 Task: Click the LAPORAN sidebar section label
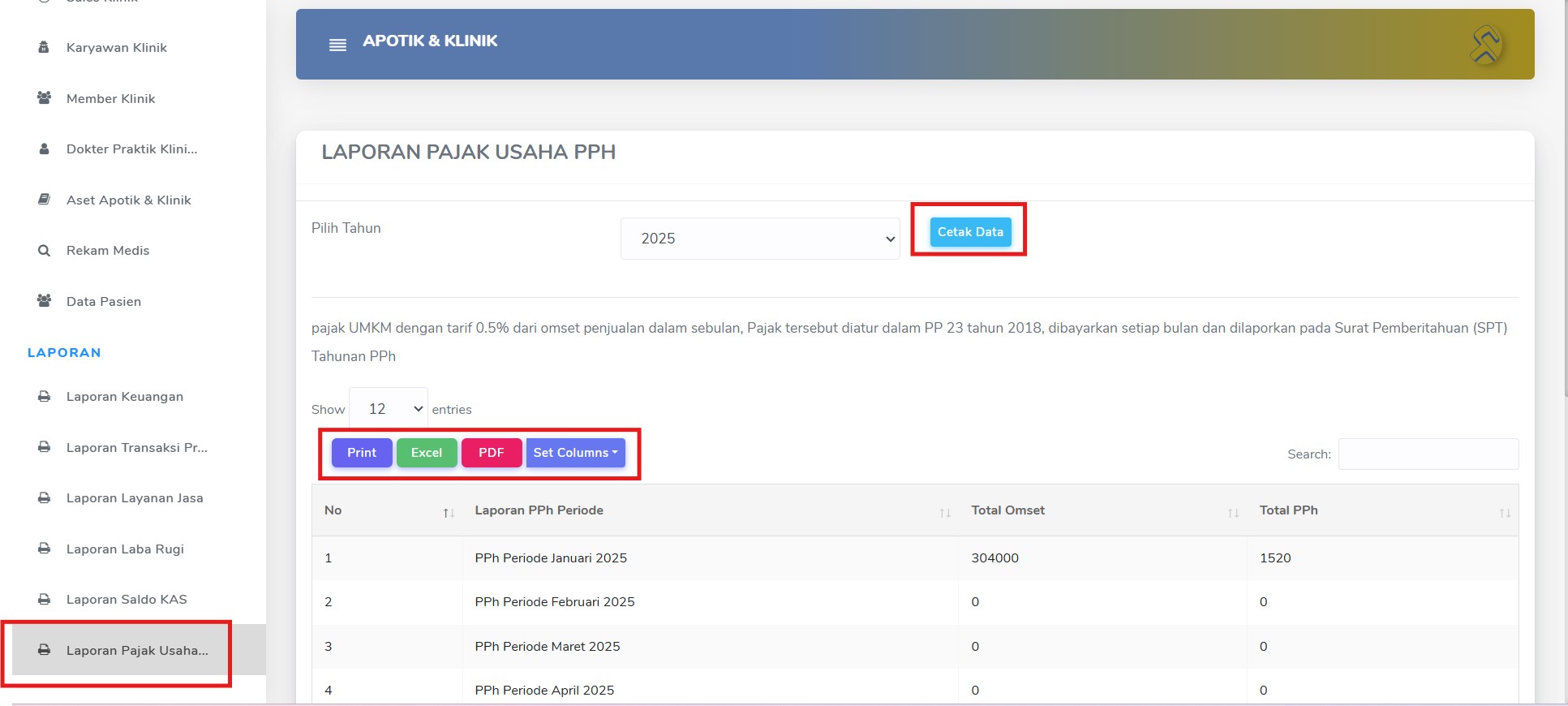point(64,353)
